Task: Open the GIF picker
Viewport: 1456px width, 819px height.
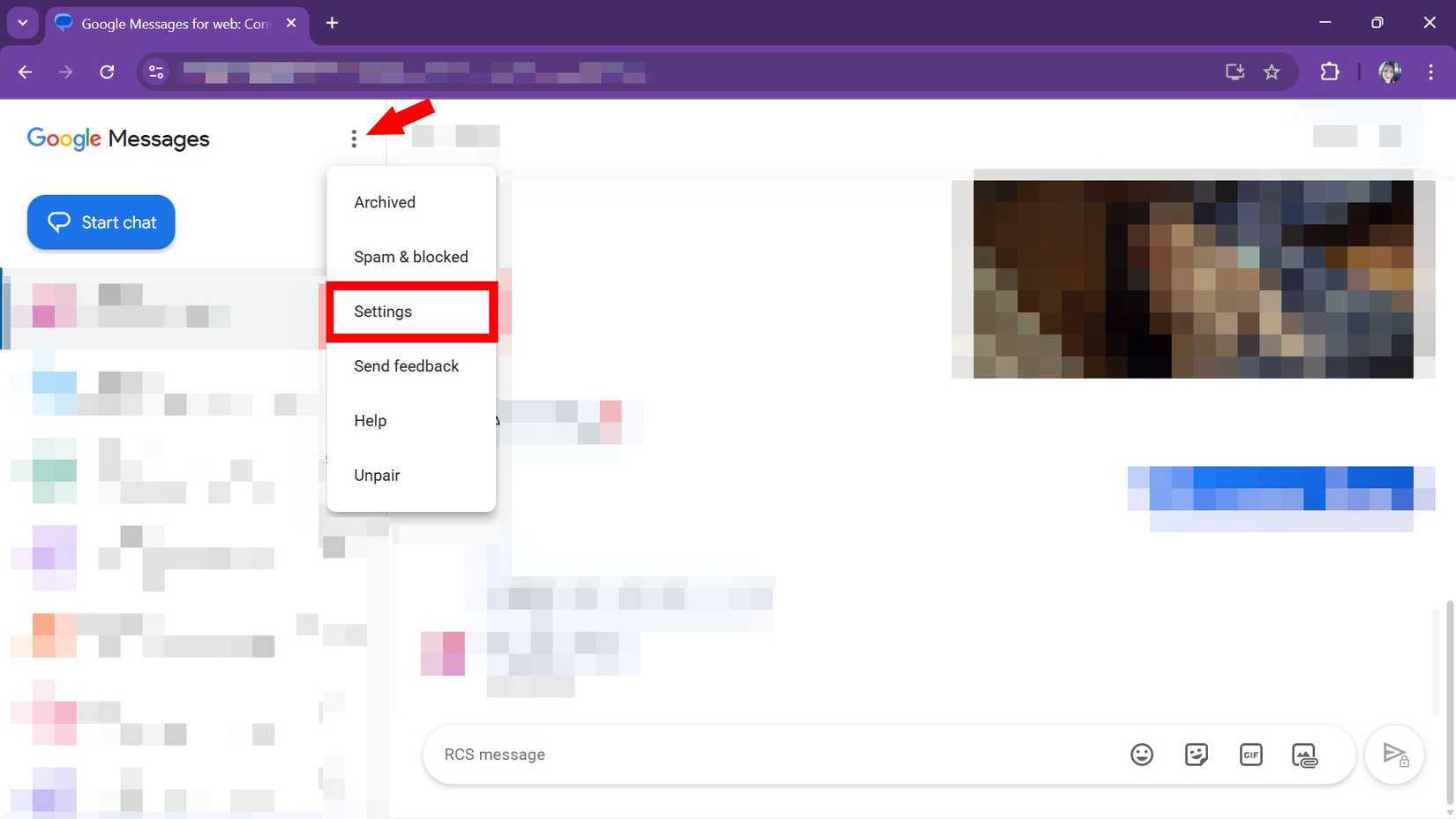Action: (x=1250, y=755)
